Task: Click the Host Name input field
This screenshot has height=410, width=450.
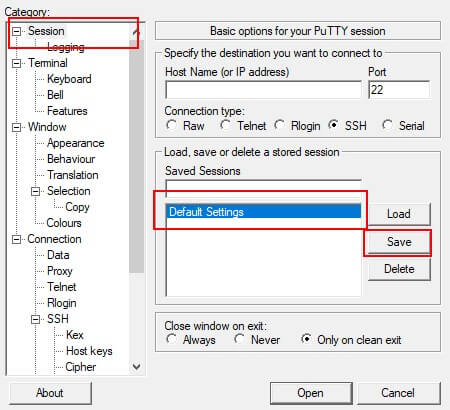Action: pyautogui.click(x=263, y=90)
